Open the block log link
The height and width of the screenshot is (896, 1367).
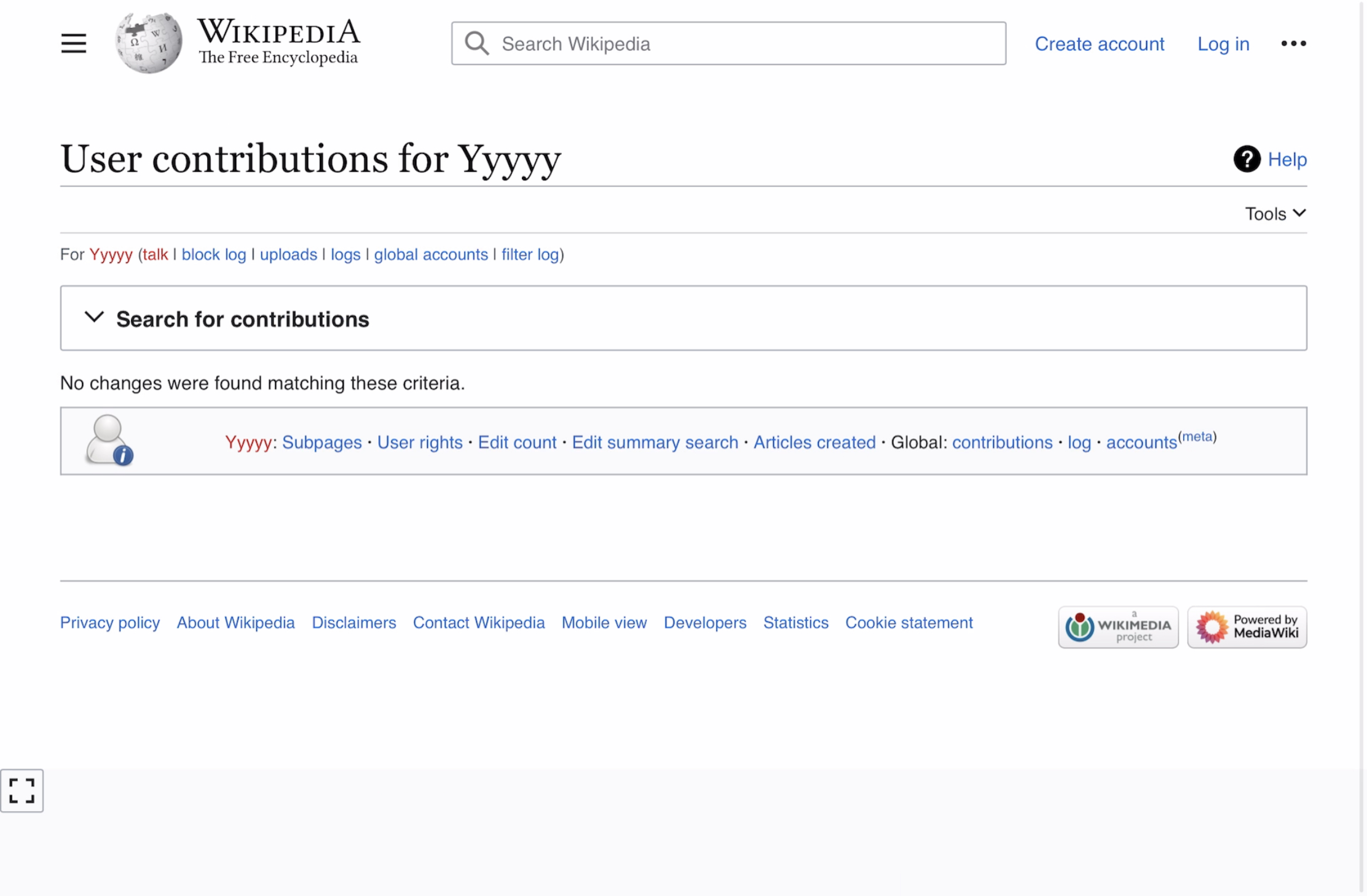pyautogui.click(x=214, y=254)
